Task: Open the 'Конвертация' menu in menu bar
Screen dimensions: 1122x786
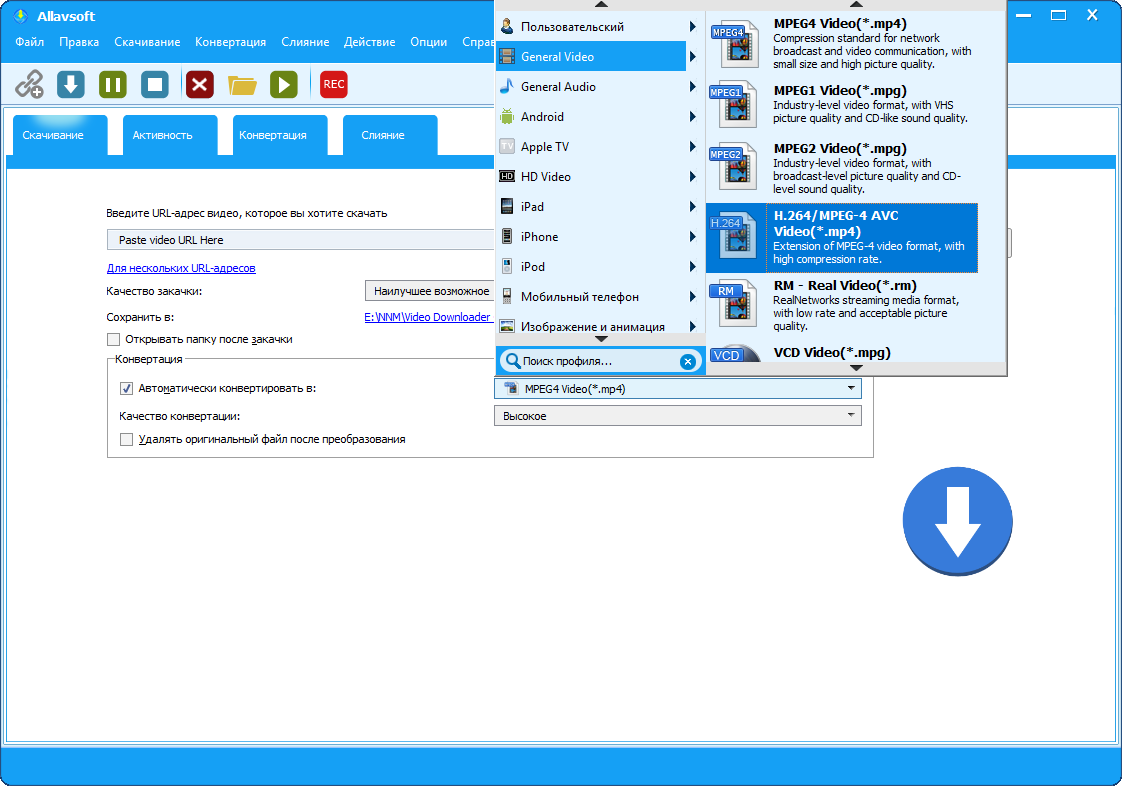Action: click(230, 42)
